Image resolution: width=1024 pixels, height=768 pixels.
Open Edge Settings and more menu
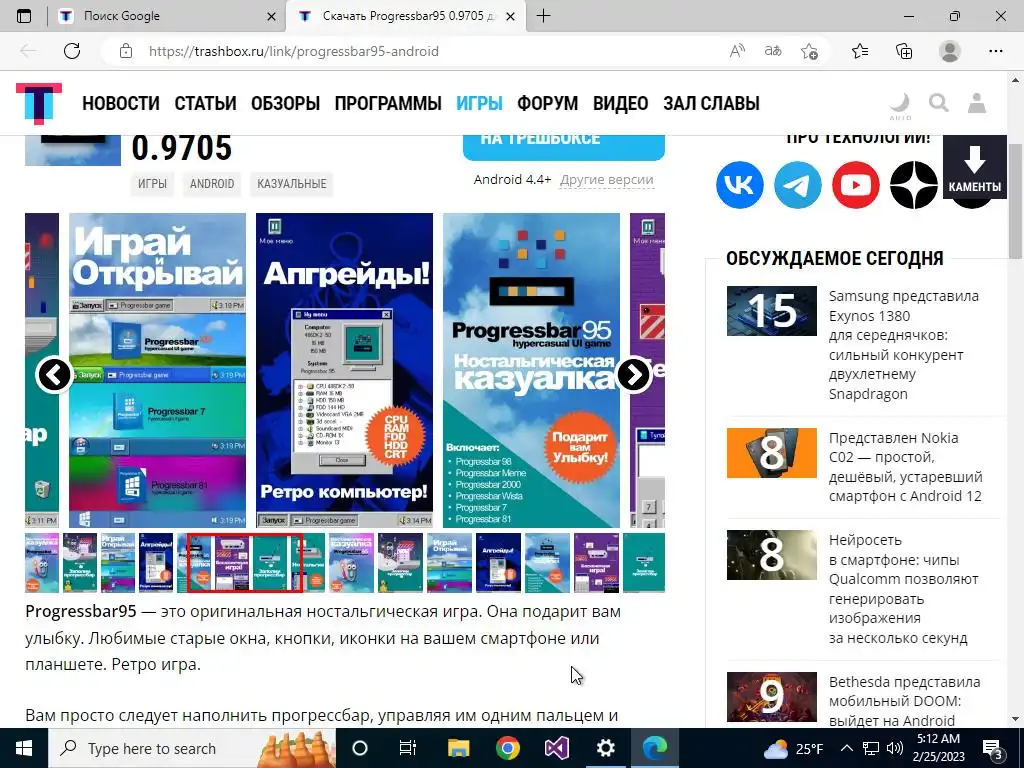[995, 51]
